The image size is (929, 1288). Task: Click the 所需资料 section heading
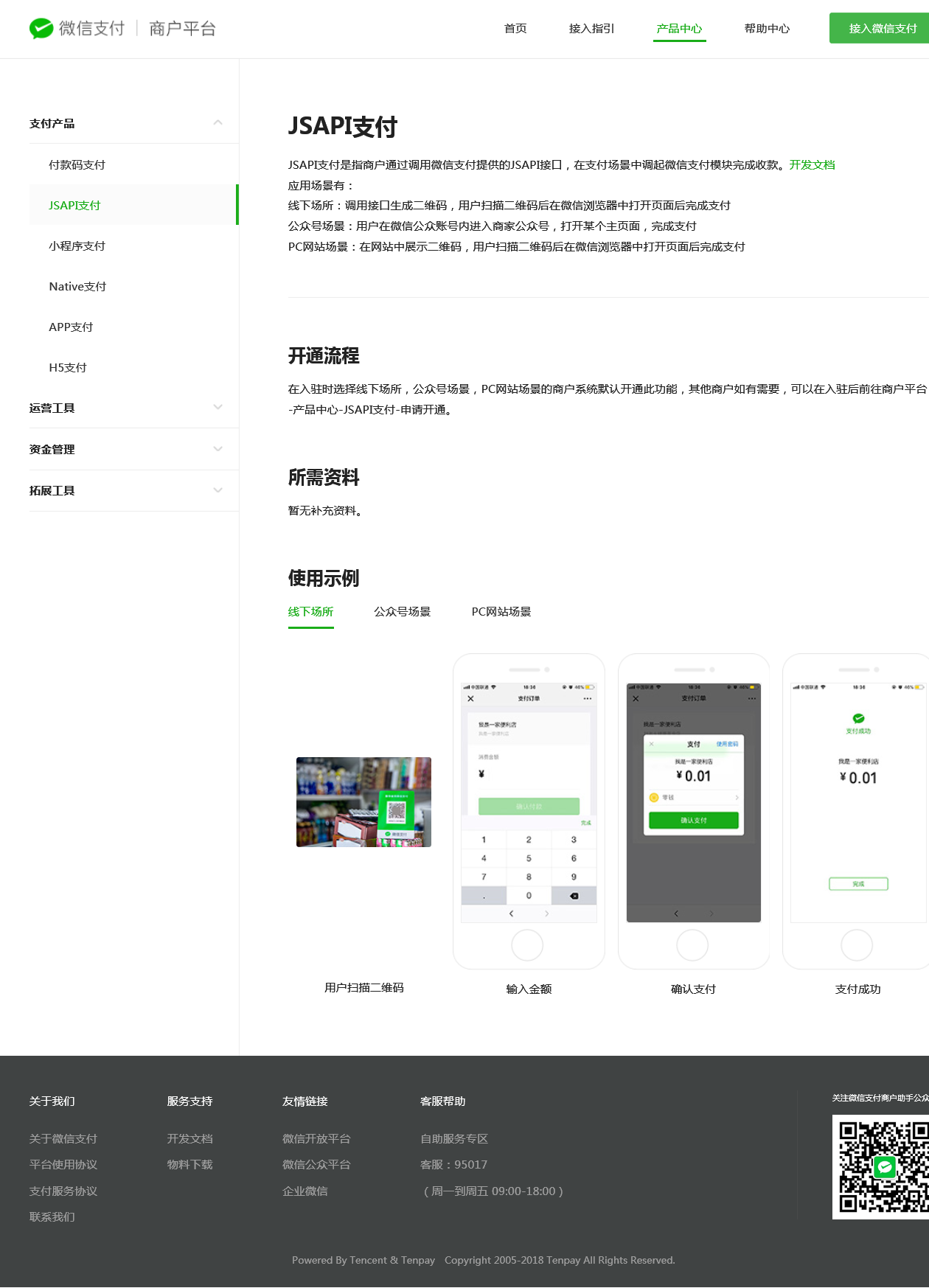point(324,477)
